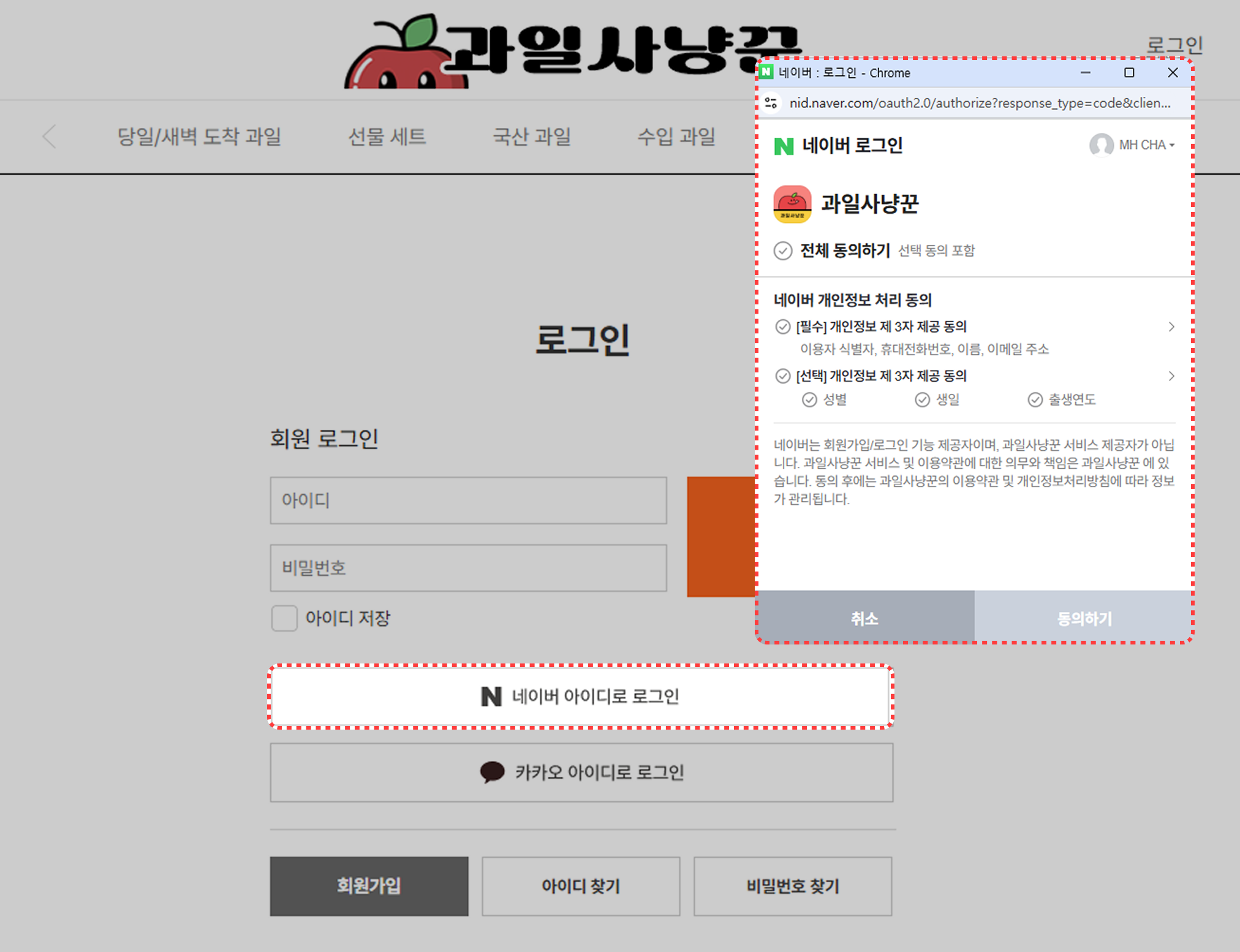Click 로그인 link in top right header
This screenshot has height=952, width=1240.
[x=1174, y=45]
